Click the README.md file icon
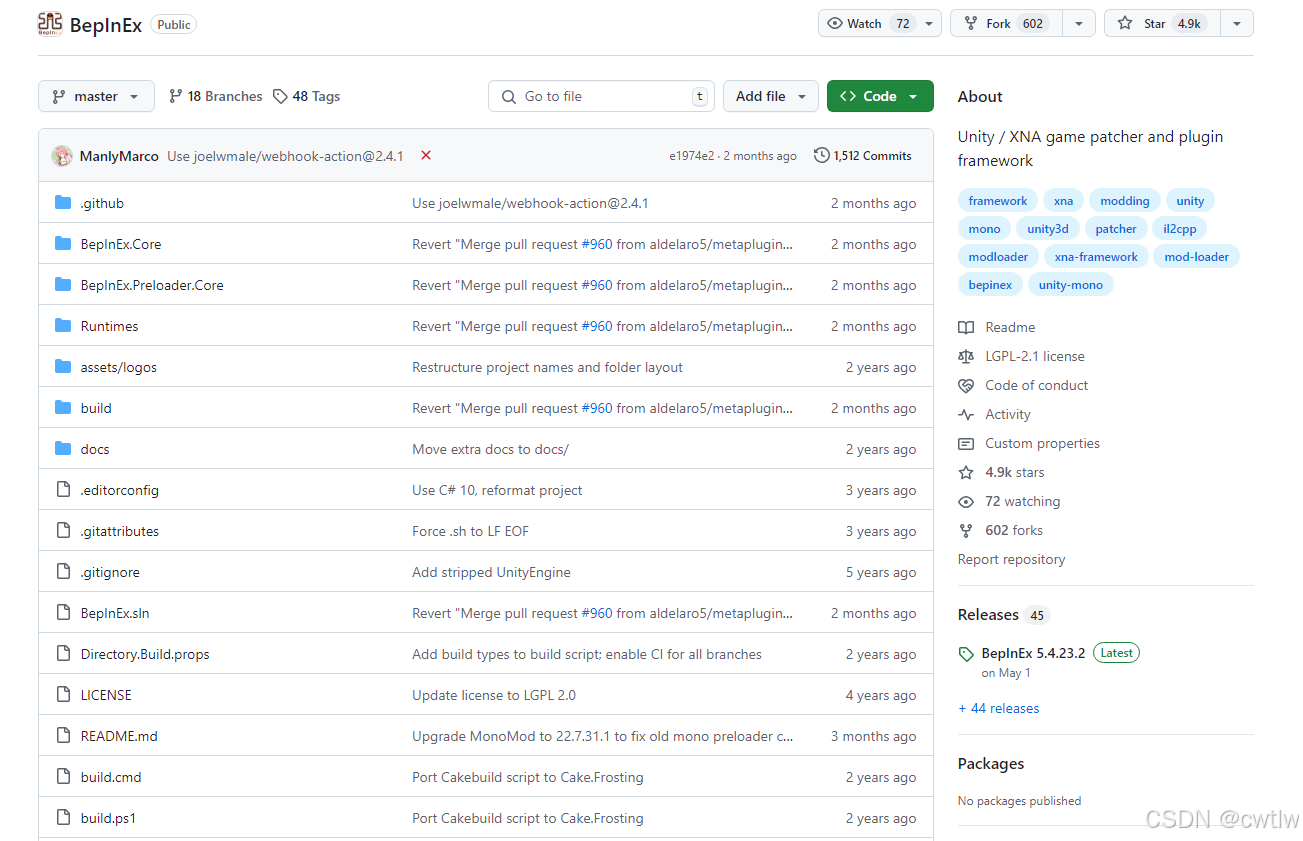Viewport: 1303px width, 841px height. (63, 736)
